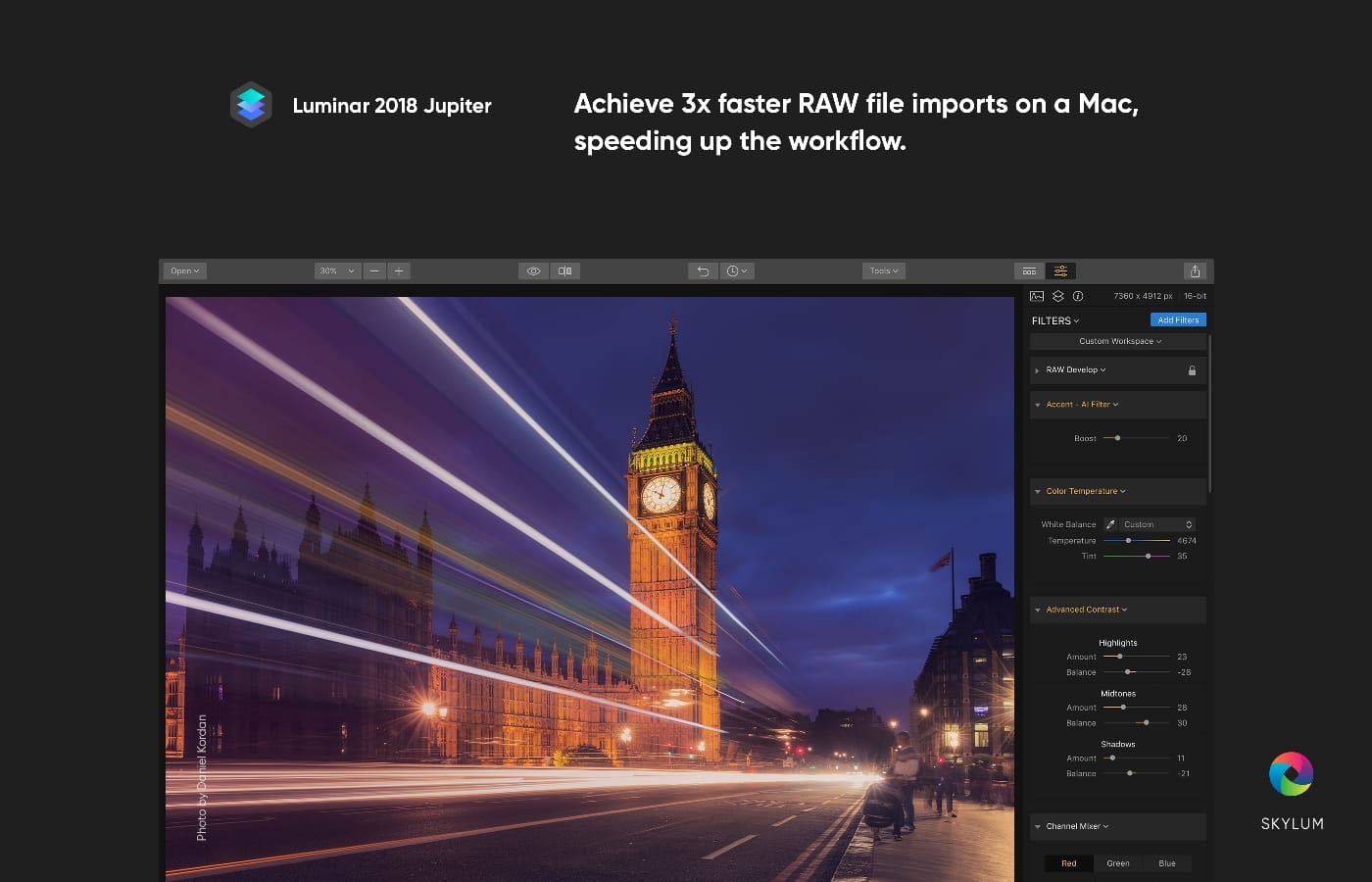Open the layers panel icon
This screenshot has height=882, width=1372.
pos(1057,296)
